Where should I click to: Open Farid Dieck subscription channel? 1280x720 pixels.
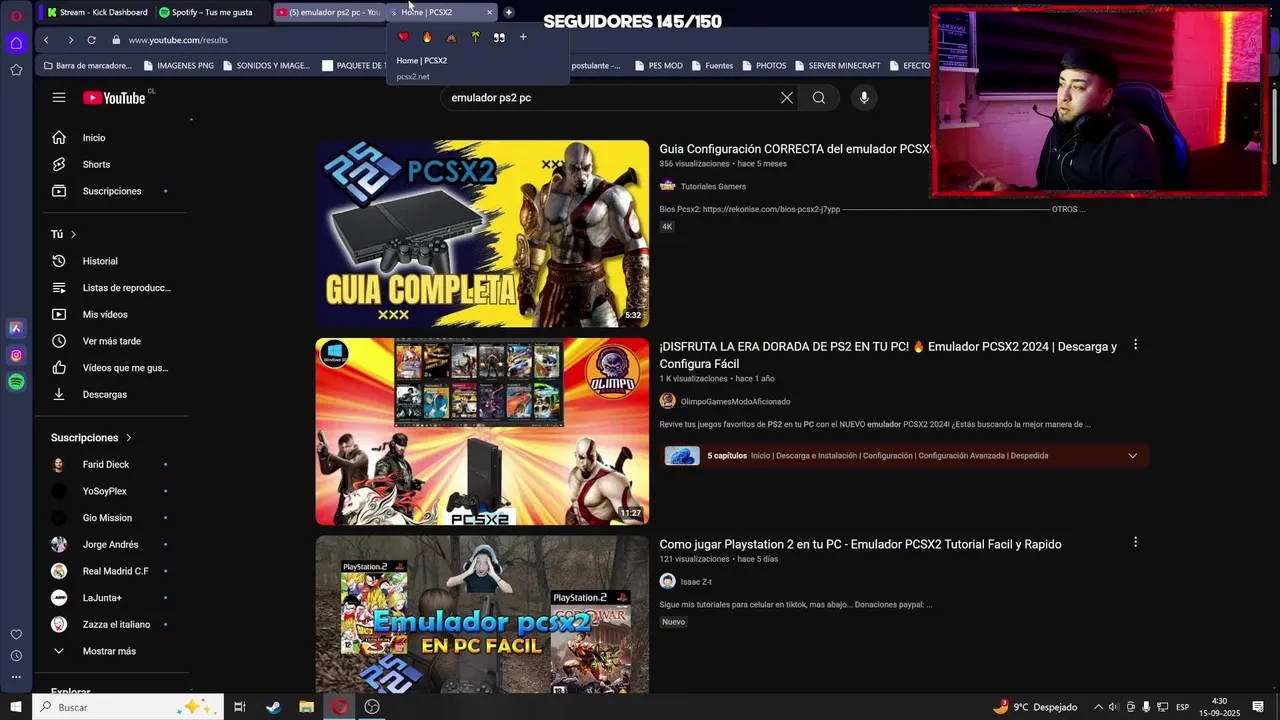pyautogui.click(x=112, y=464)
